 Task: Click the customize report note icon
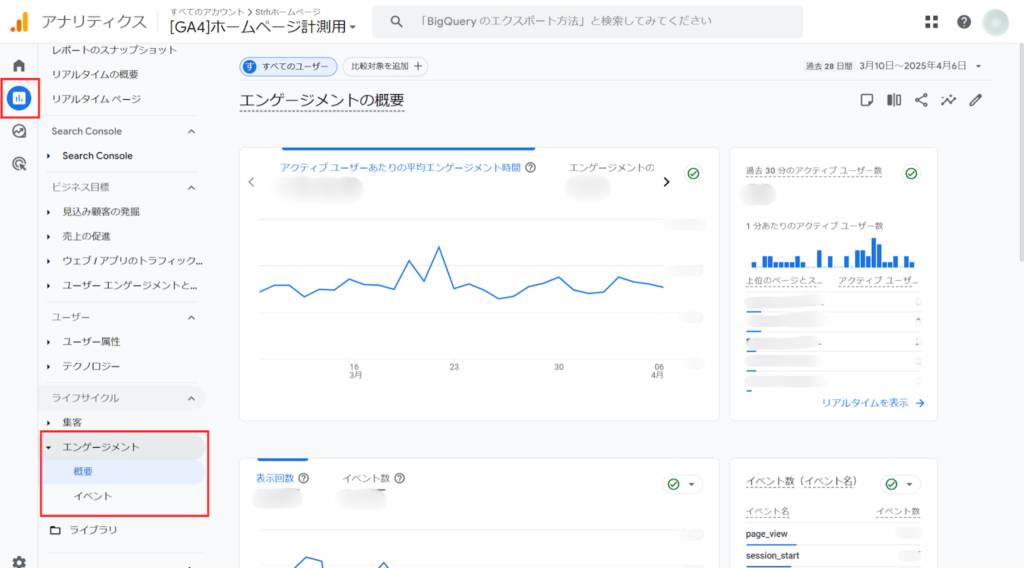867,100
